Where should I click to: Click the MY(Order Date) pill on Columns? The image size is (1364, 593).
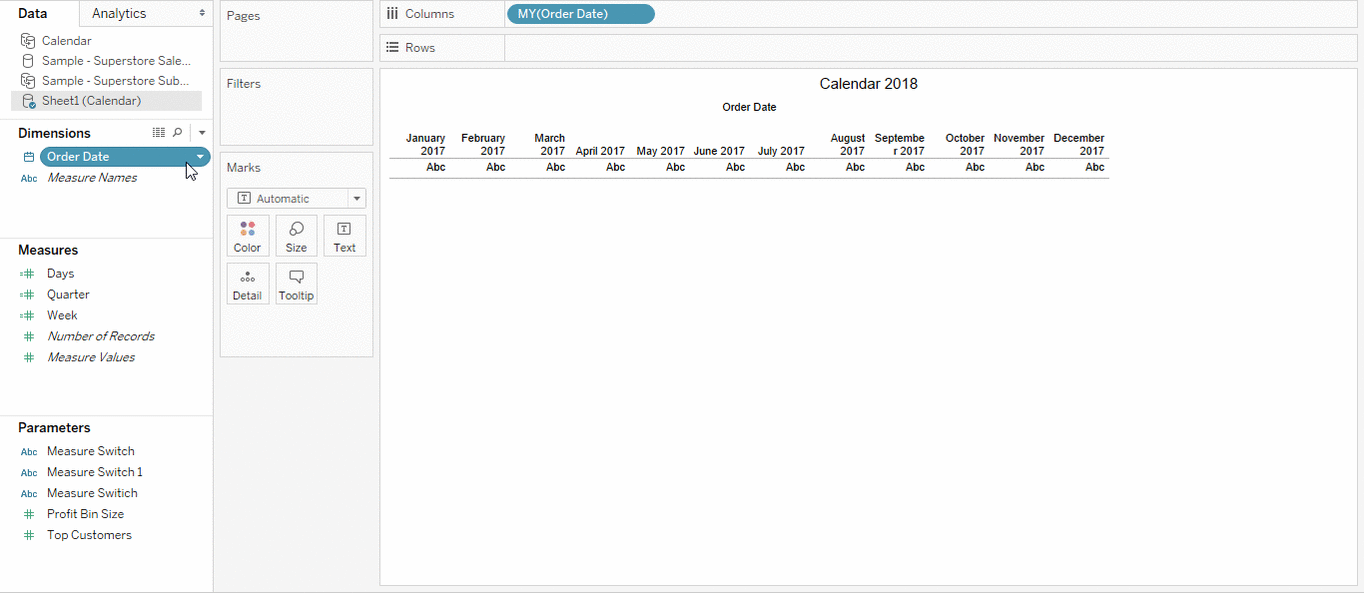(580, 13)
